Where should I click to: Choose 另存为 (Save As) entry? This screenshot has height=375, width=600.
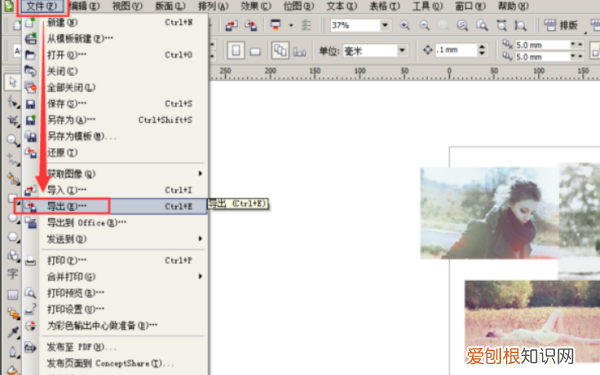(115, 120)
